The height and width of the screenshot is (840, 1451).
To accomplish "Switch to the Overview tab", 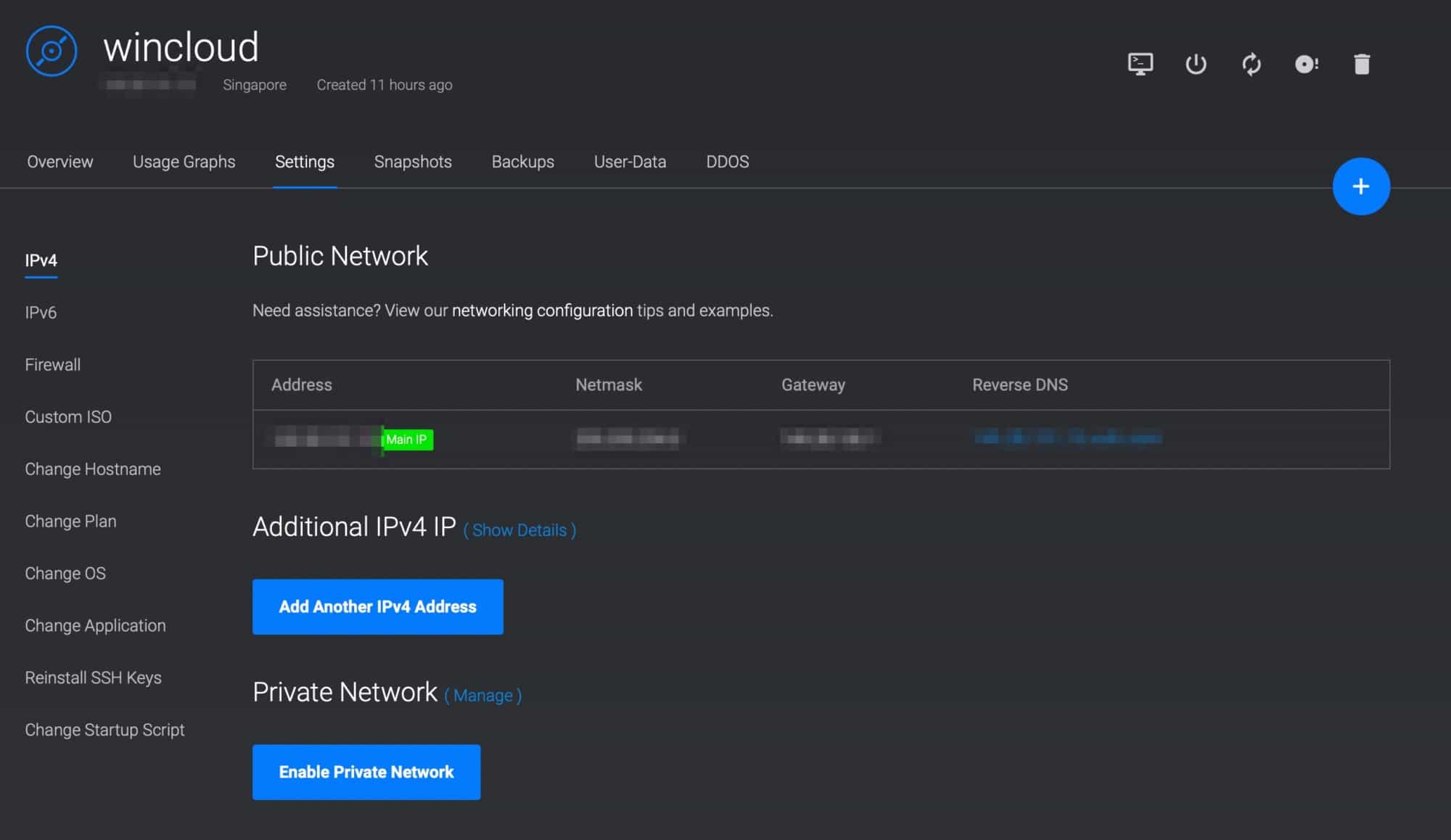I will point(60,162).
